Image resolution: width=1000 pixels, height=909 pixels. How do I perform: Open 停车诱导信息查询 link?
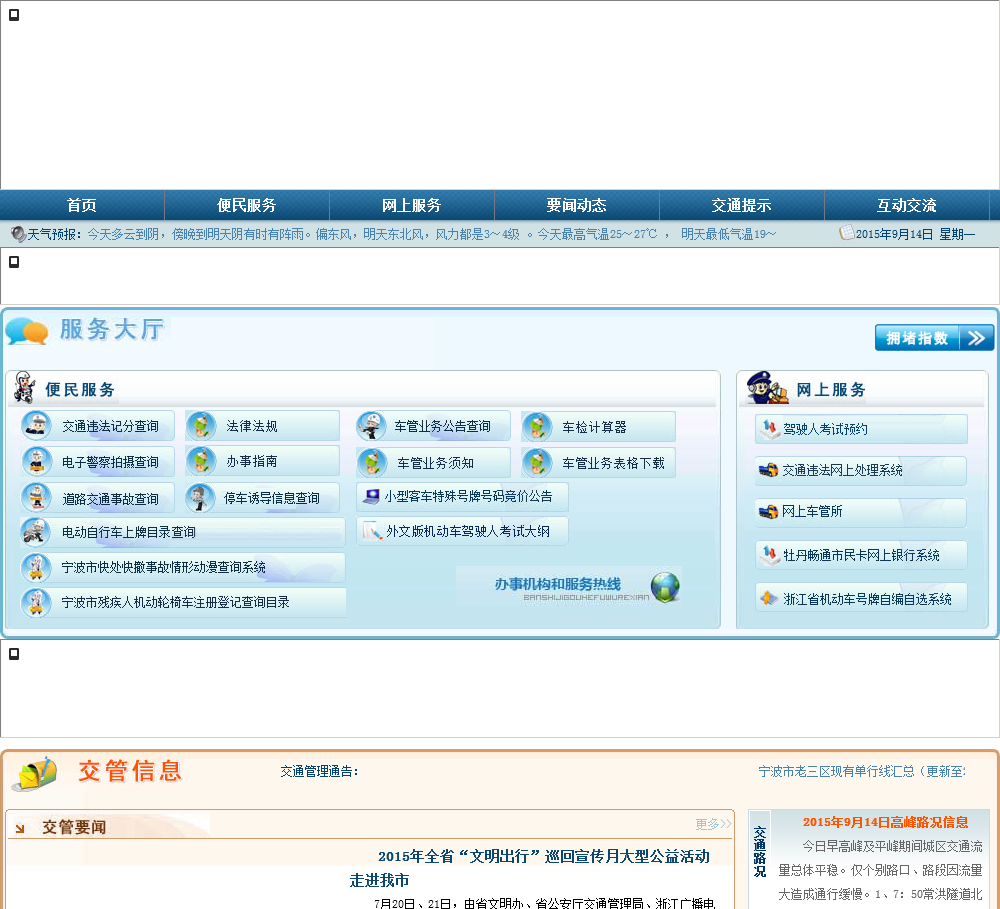[272, 498]
